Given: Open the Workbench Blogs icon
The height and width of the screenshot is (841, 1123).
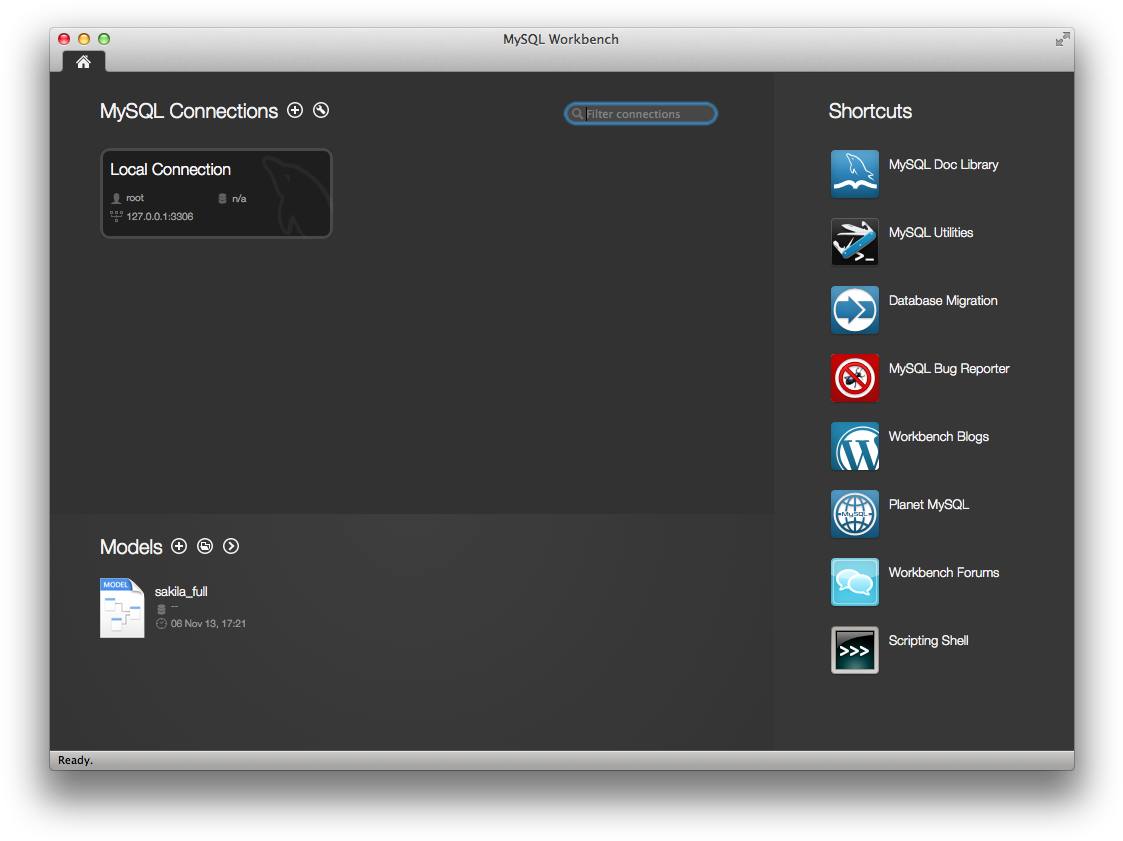Looking at the screenshot, I should pos(854,446).
